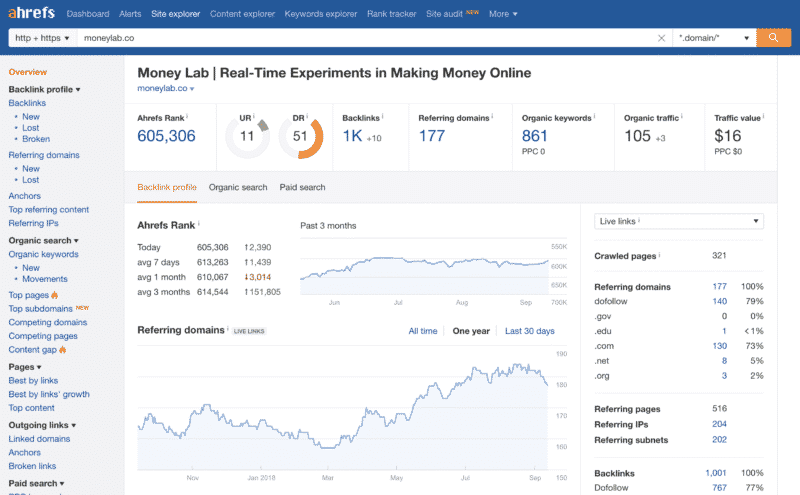The width and height of the screenshot is (800, 495).
Task: Open Competing pages in the sidebar
Action: [x=43, y=336]
